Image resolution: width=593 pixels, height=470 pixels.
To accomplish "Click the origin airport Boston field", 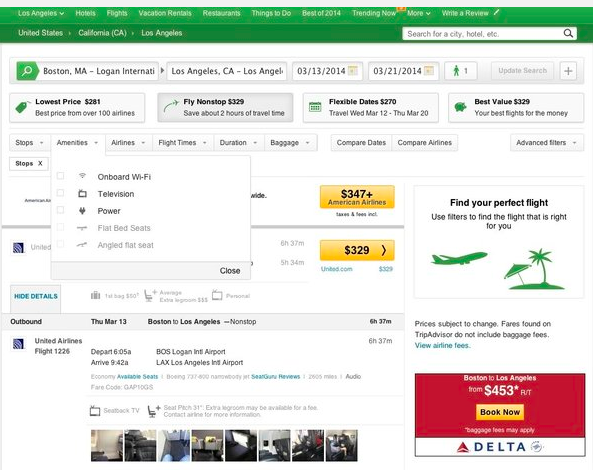I will click(x=98, y=71).
